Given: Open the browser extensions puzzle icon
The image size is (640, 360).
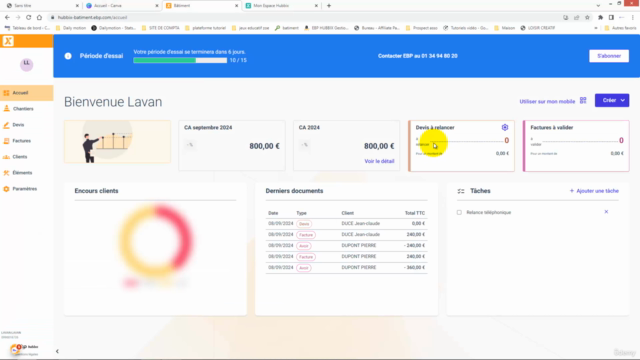Looking at the screenshot, I should (600, 18).
